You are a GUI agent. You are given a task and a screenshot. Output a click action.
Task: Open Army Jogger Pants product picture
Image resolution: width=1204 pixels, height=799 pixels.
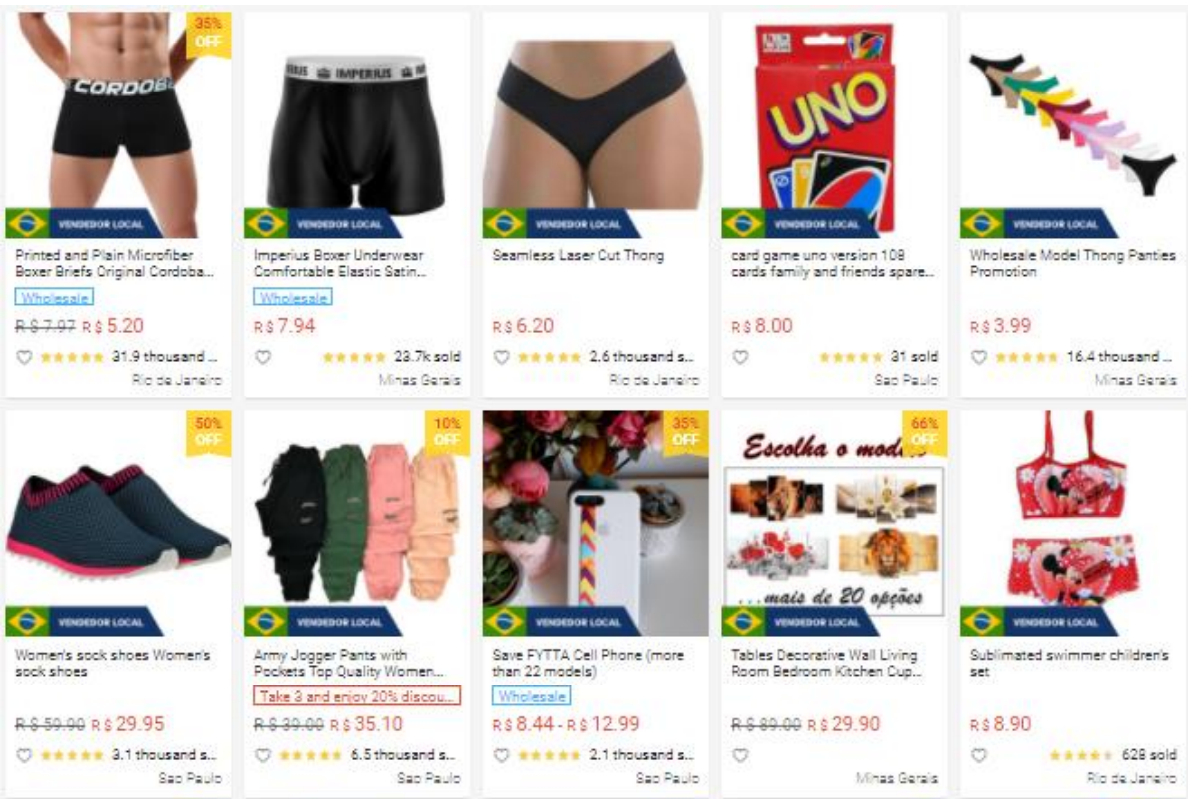click(x=357, y=523)
